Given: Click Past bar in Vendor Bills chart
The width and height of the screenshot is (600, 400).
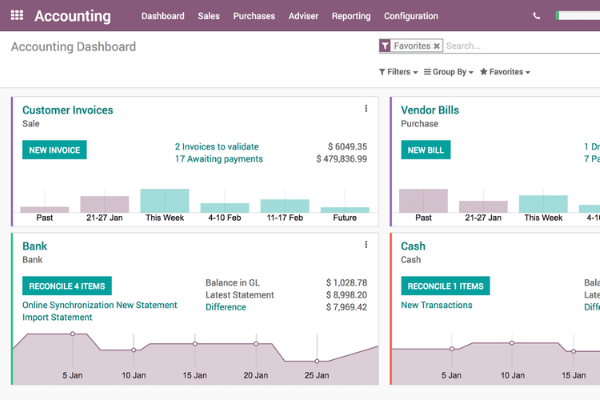Looking at the screenshot, I should (423, 201).
